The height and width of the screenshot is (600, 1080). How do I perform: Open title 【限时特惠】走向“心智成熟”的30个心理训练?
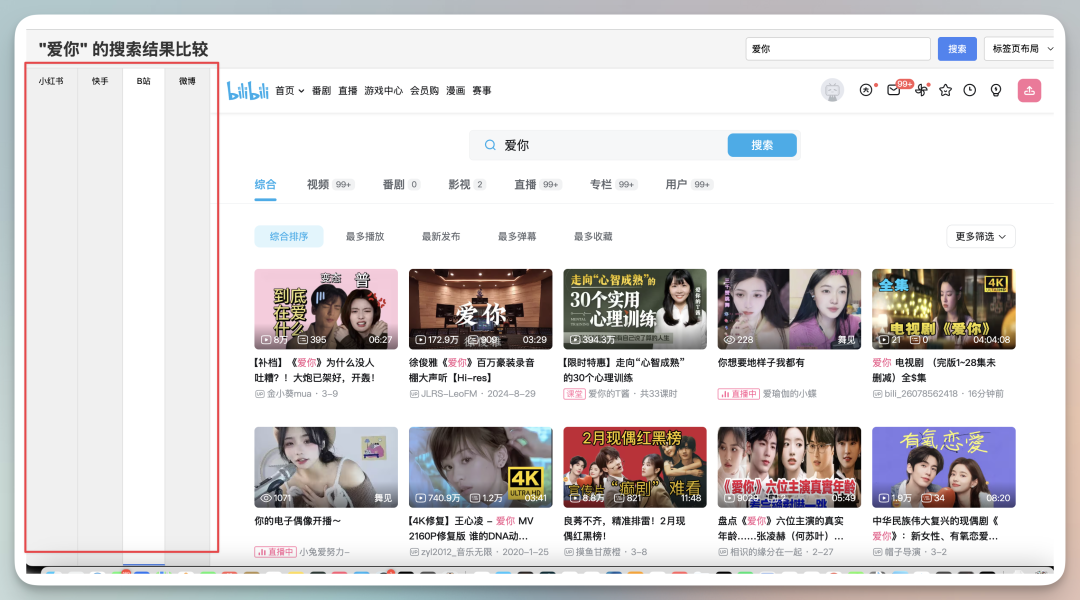pos(624,370)
